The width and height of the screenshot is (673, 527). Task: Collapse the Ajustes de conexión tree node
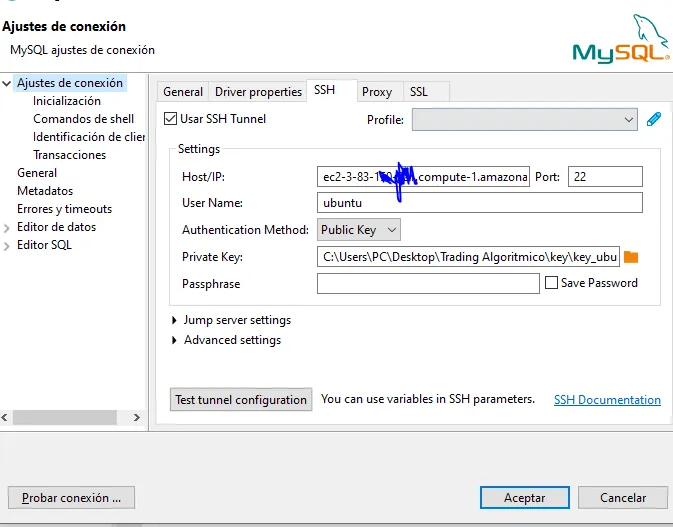point(6,83)
